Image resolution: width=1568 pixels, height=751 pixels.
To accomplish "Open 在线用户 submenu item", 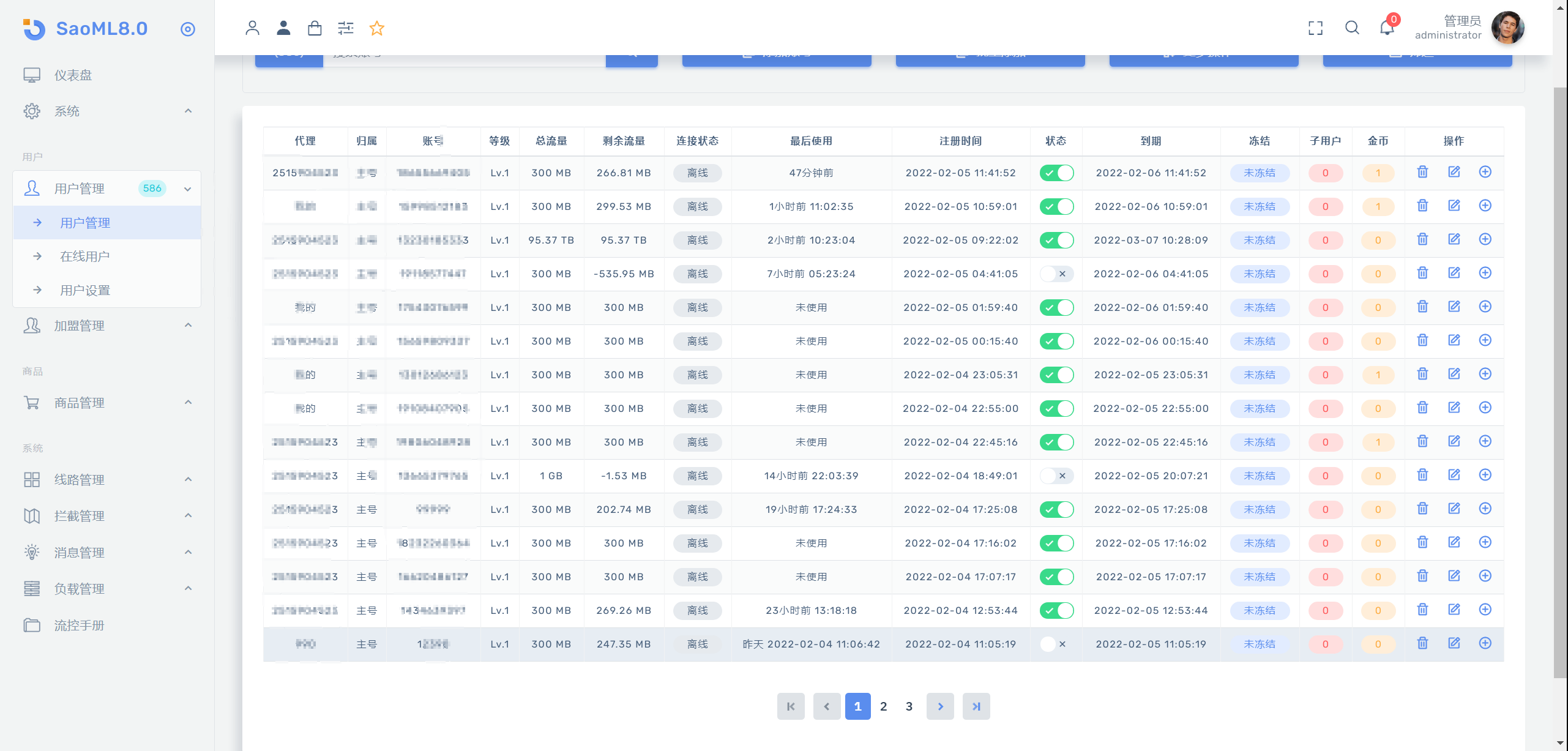I will (85, 256).
